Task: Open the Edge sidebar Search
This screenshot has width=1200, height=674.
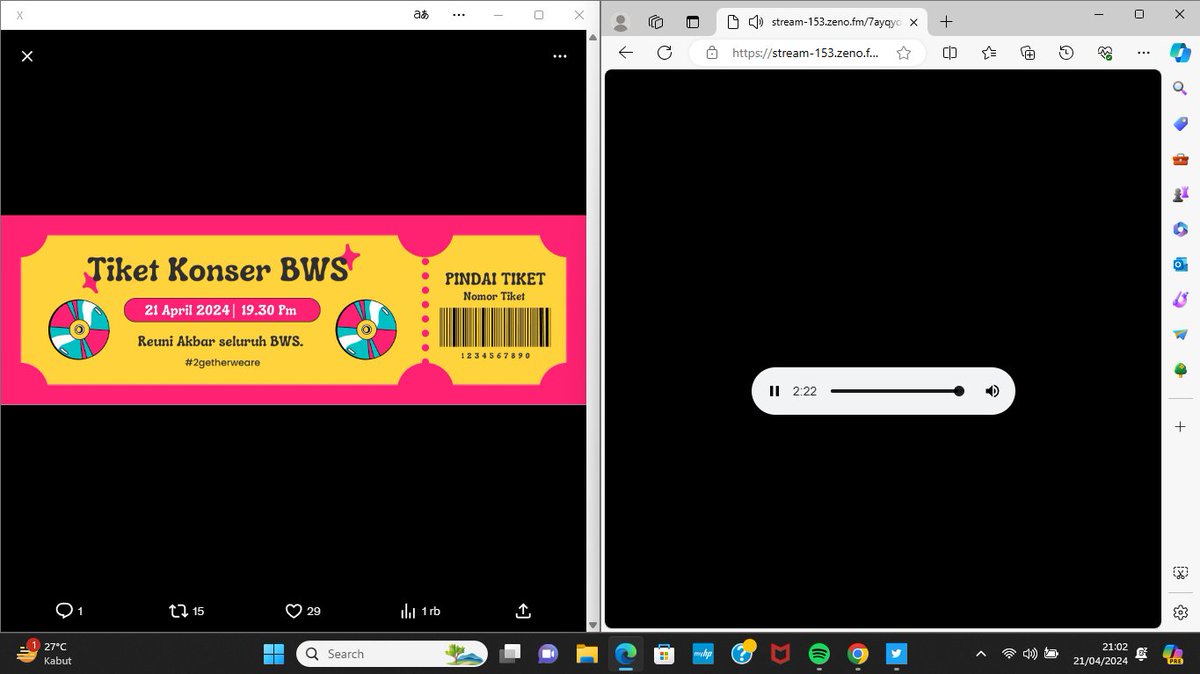Action: [x=1180, y=89]
